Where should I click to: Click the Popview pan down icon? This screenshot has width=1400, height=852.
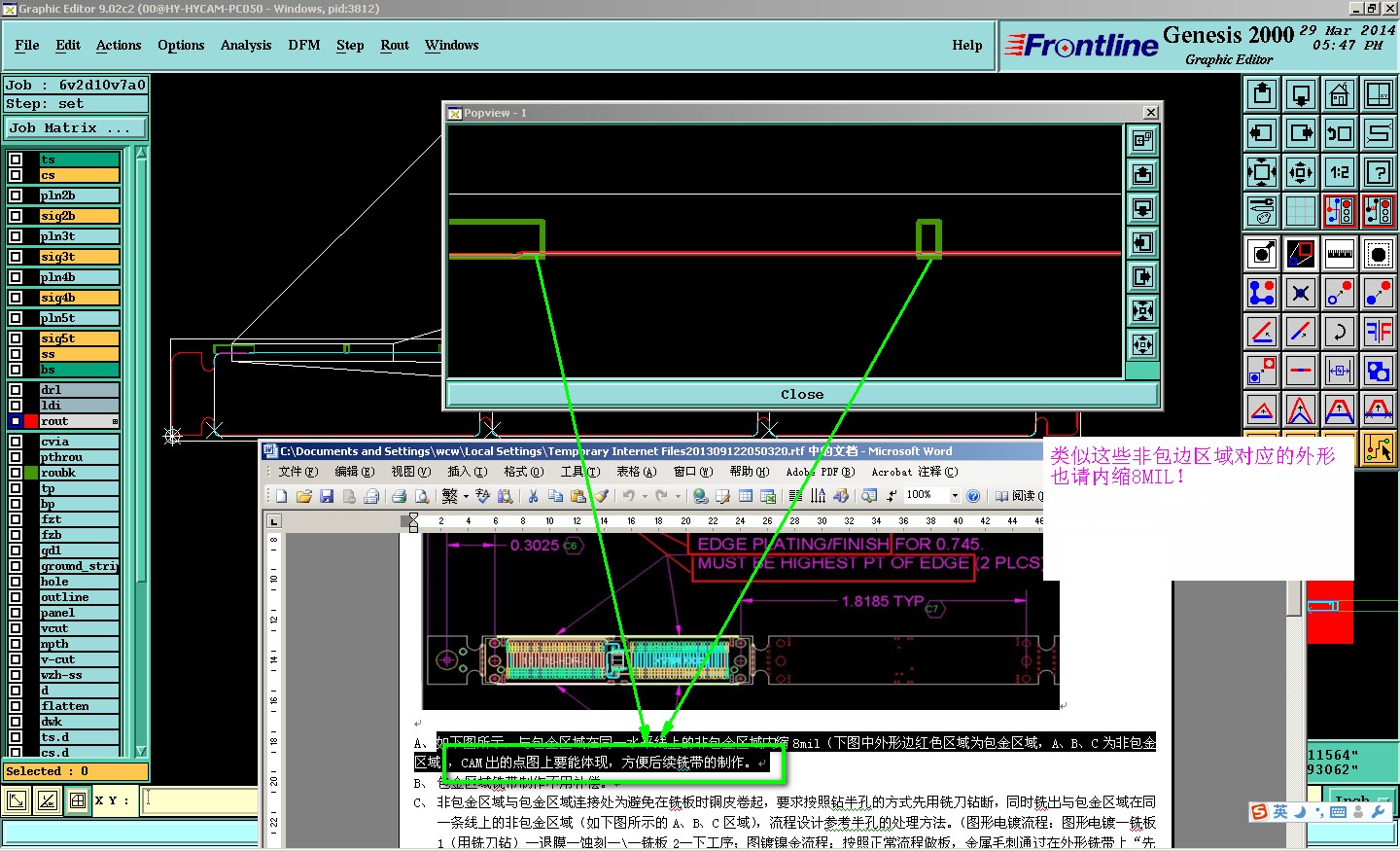pyautogui.click(x=1143, y=208)
